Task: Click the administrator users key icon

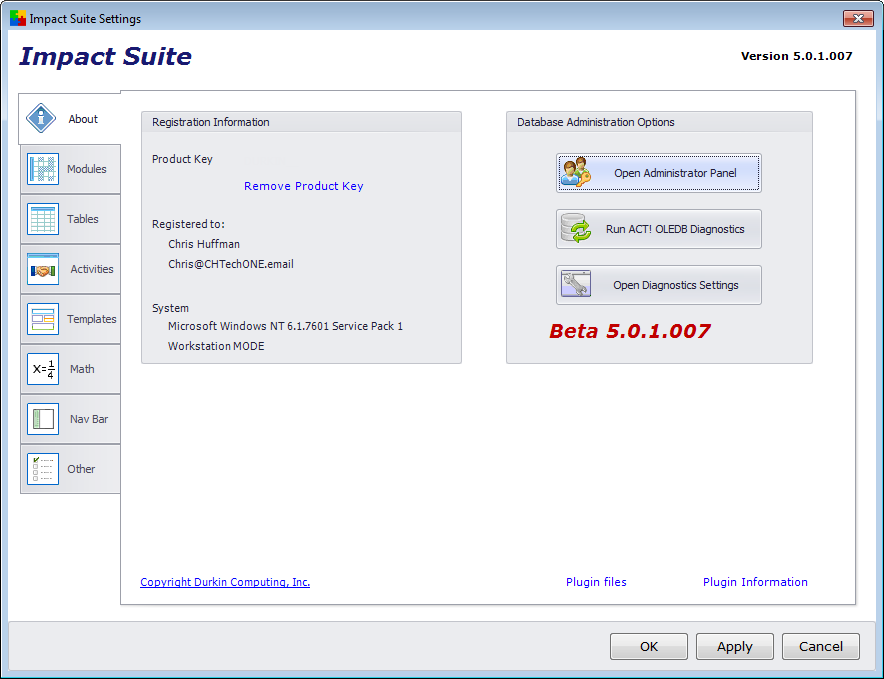Action: pos(576,173)
